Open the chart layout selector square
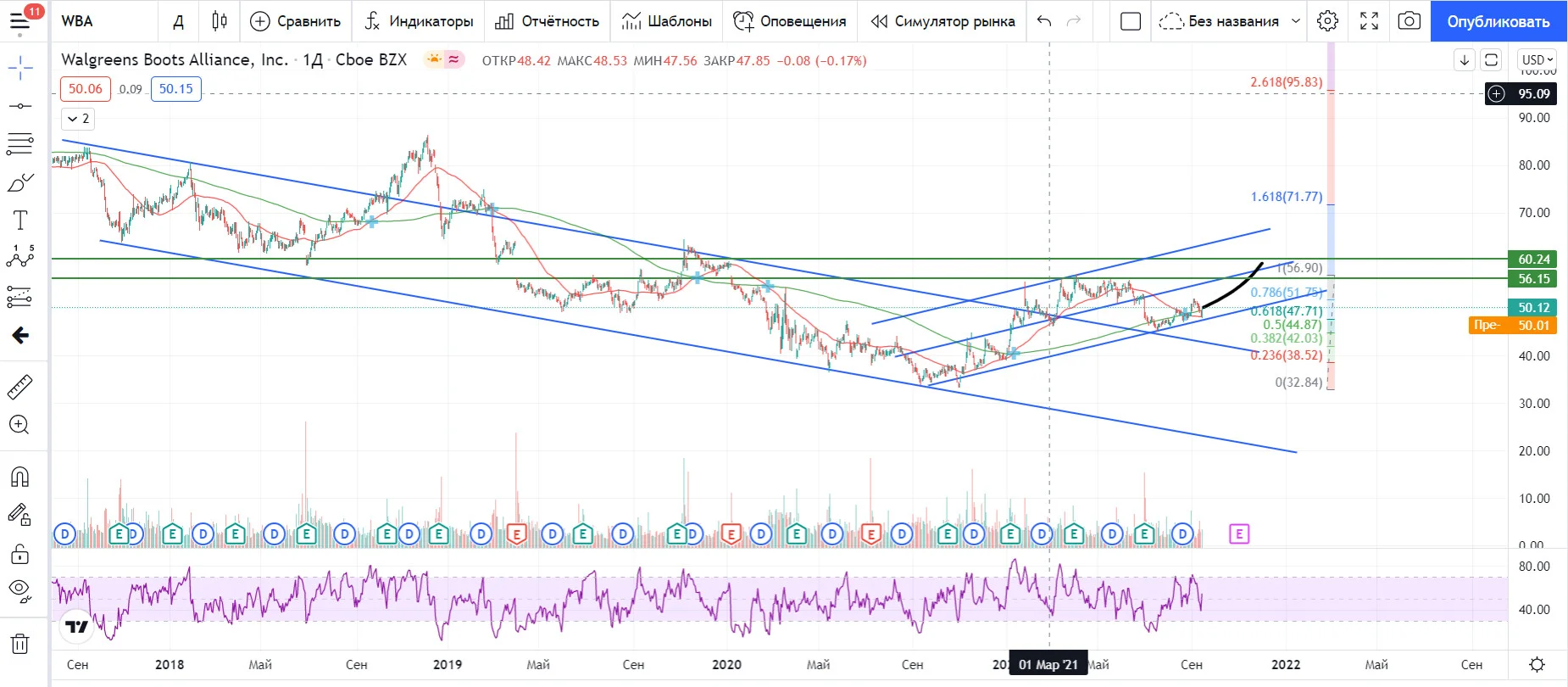Viewport: 1568px width, 687px height. [x=1131, y=21]
